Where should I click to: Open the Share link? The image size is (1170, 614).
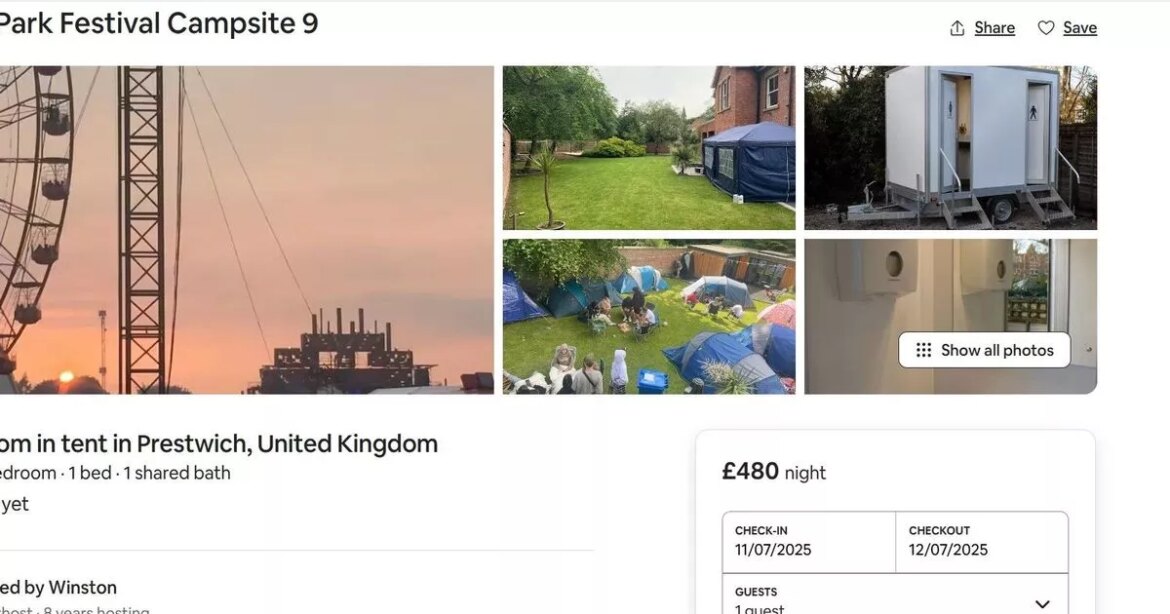[994, 28]
